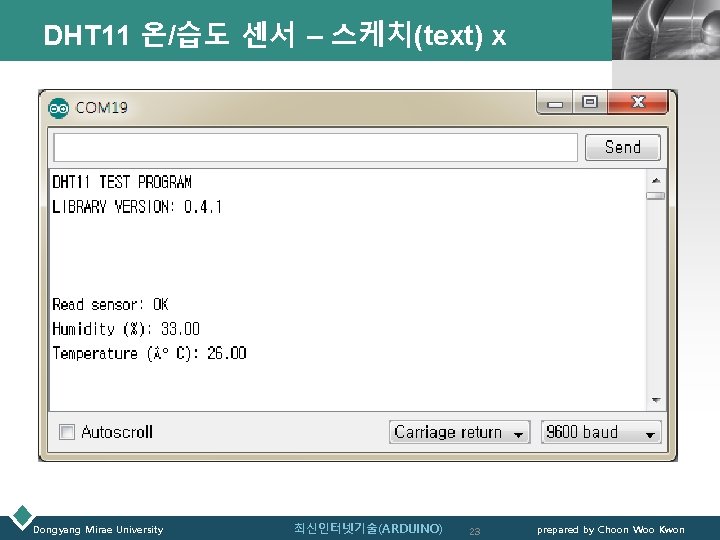Click the Arduino logo icon in COM19 title bar
The width and height of the screenshot is (720, 540).
coord(58,108)
